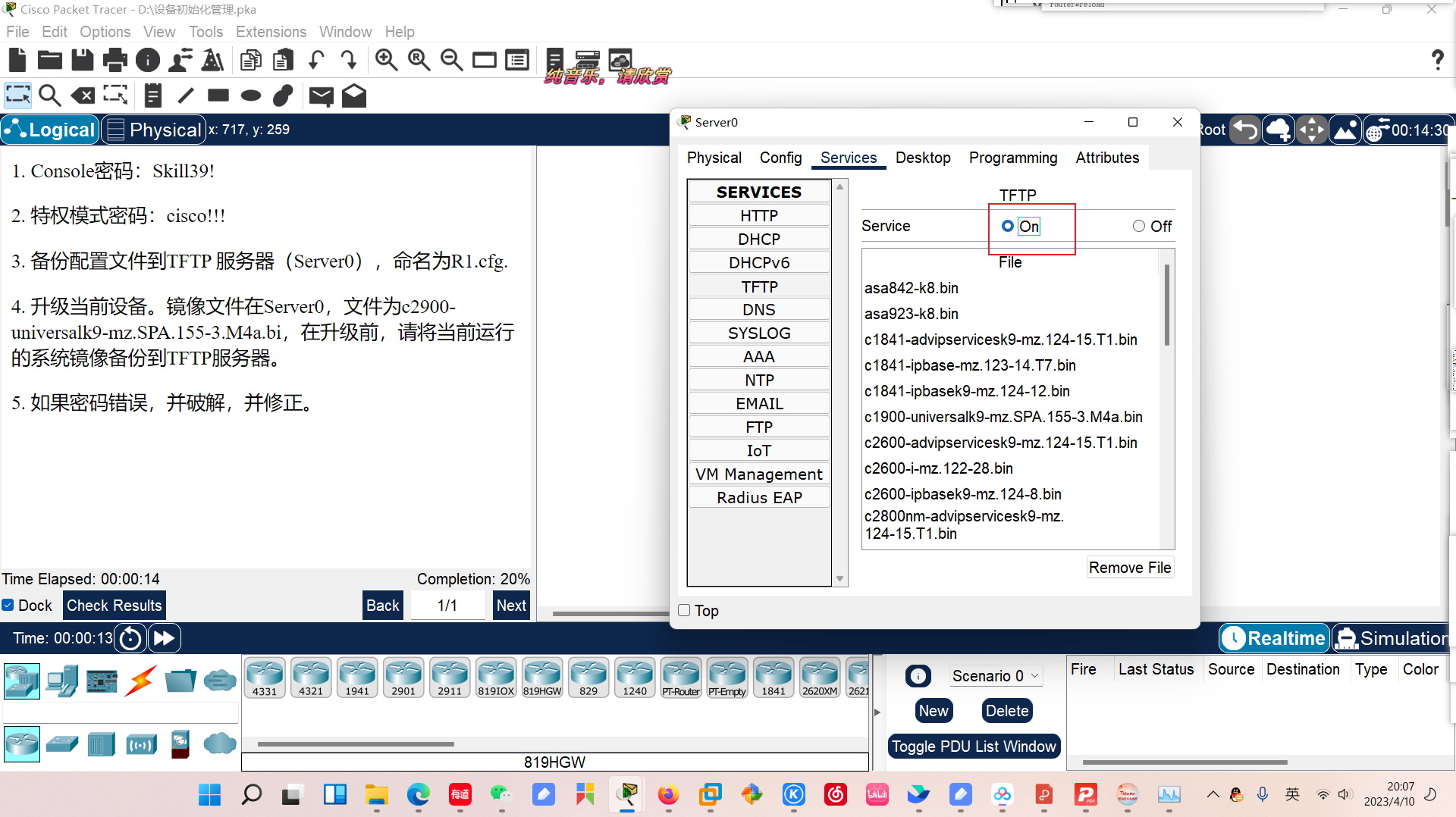Choose the Connections lightning bolt category
This screenshot has height=817, width=1456.
click(141, 681)
